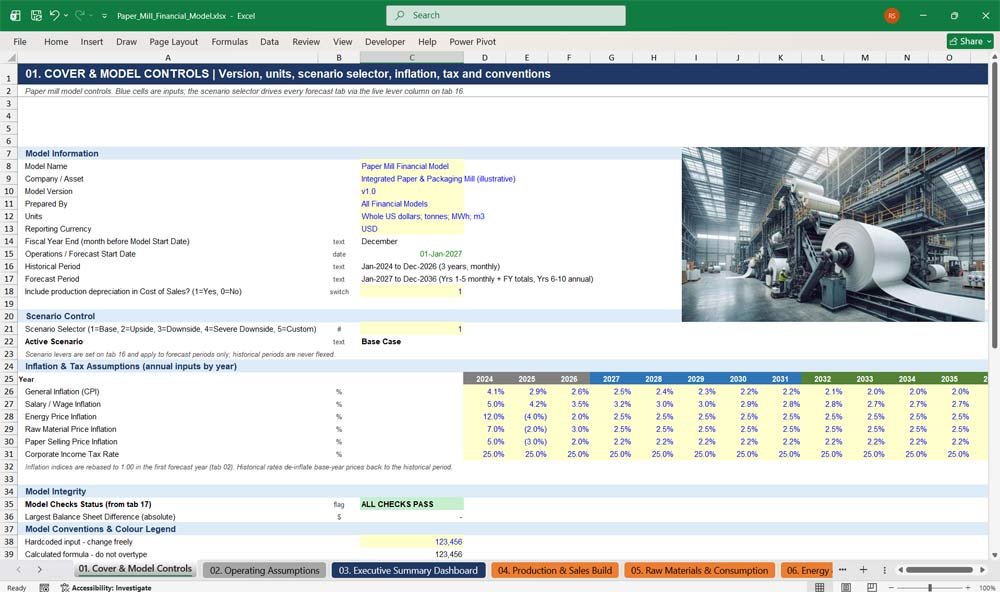Click the Save icon in quick access toolbar
The image size is (1000, 592).
36,15
